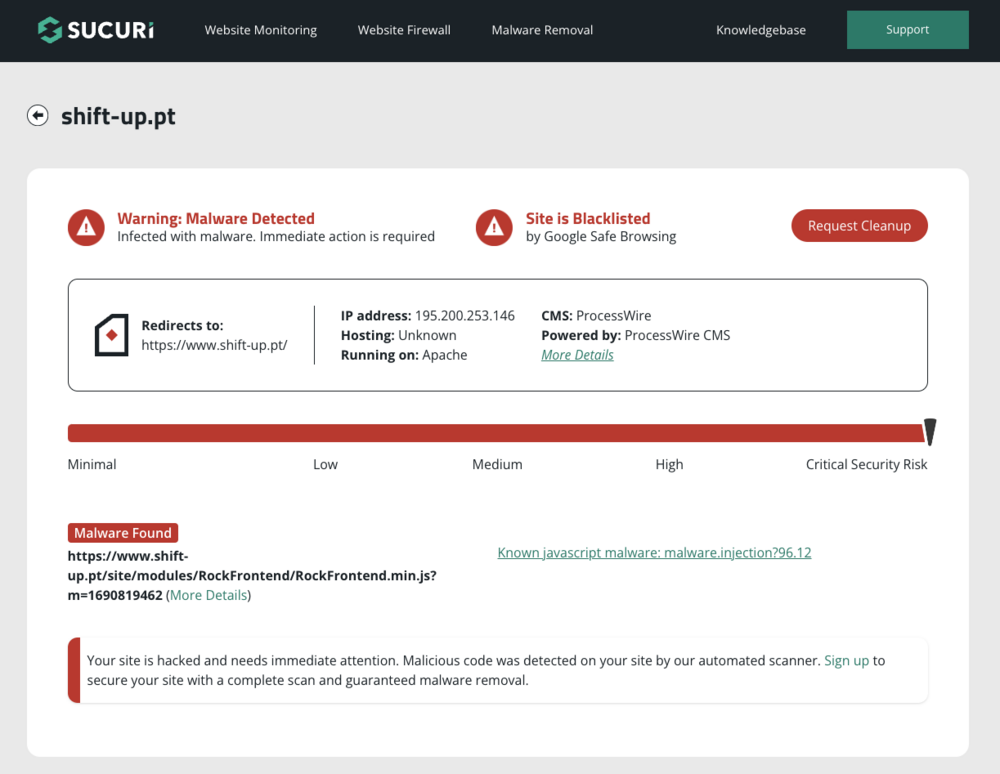
Task: Open Website Firewall menu item
Action: [404, 30]
